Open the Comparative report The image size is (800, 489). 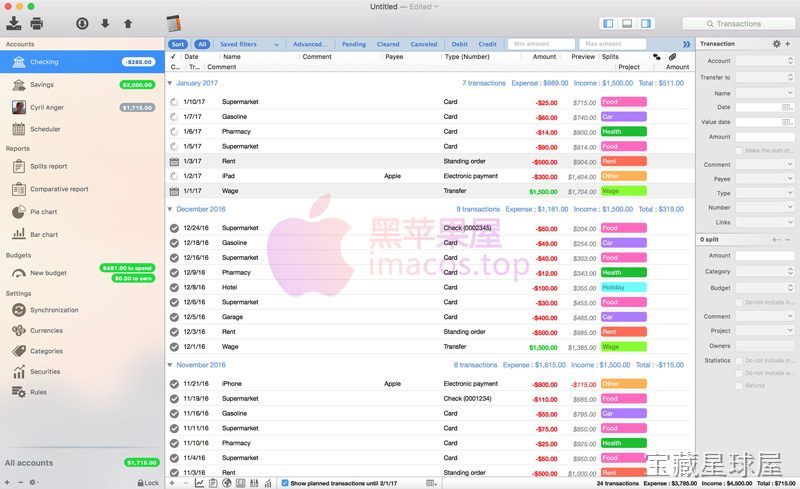82,189
